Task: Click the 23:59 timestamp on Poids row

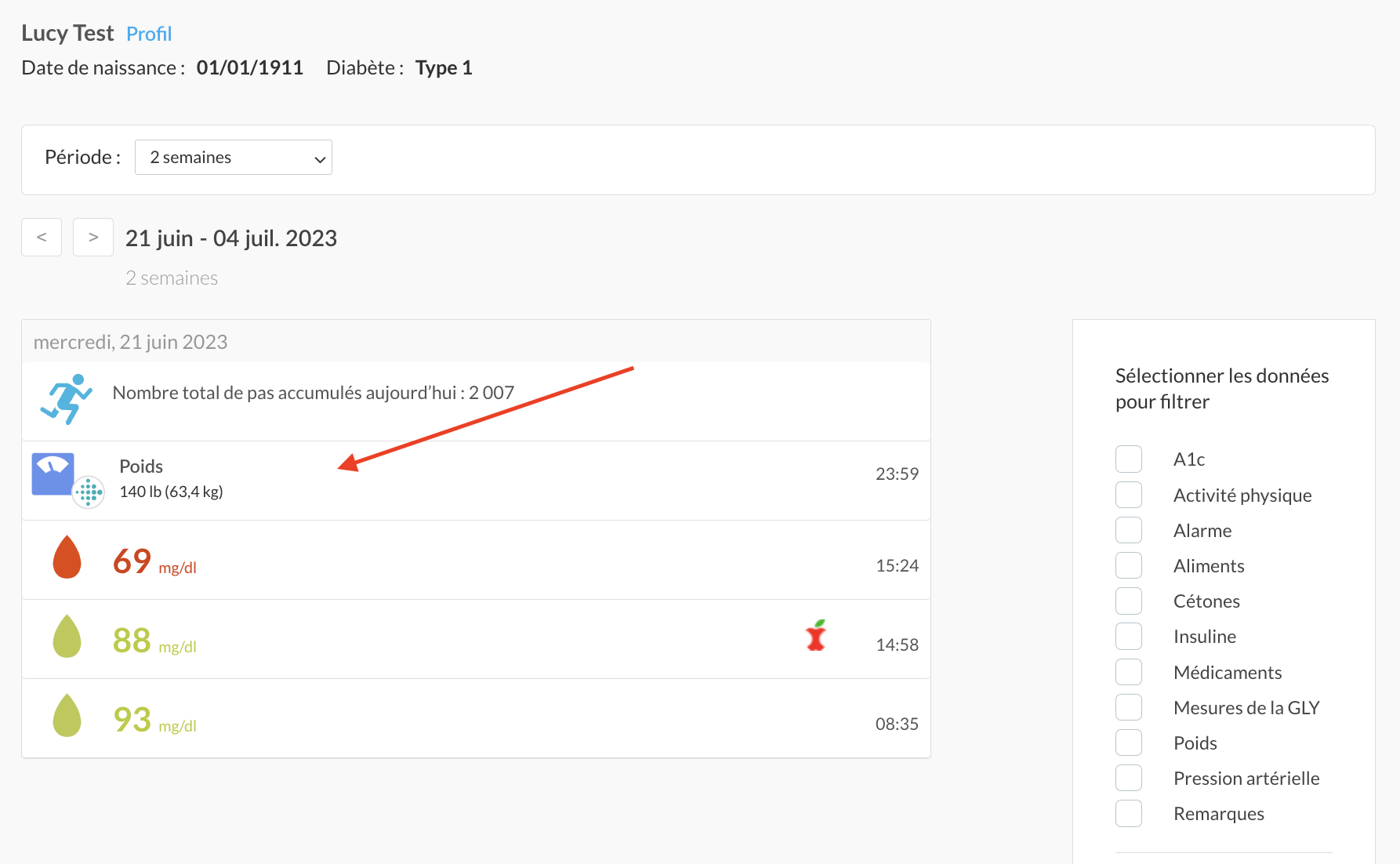Action: 897,474
